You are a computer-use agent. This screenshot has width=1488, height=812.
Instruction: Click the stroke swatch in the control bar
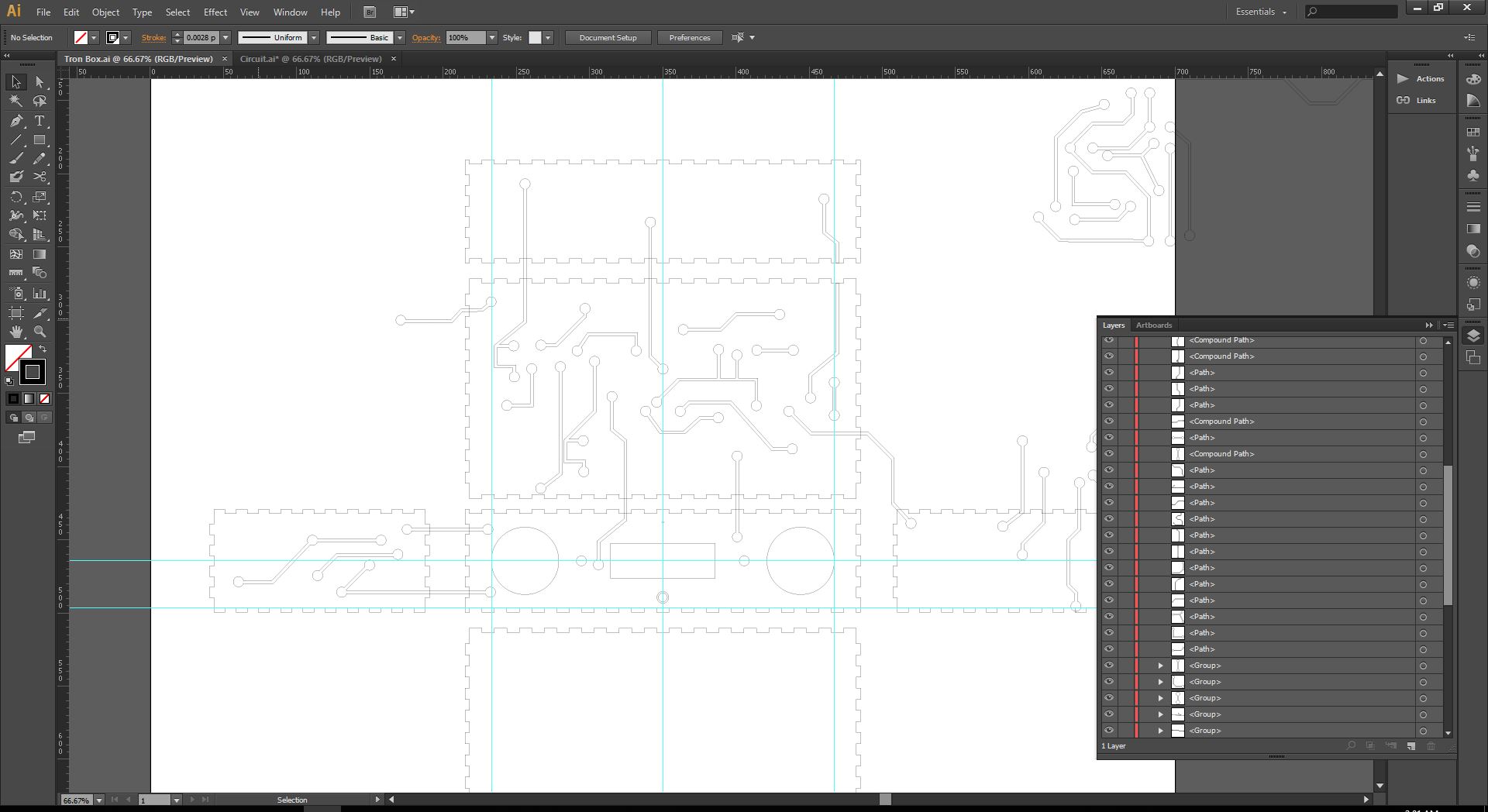pos(112,37)
